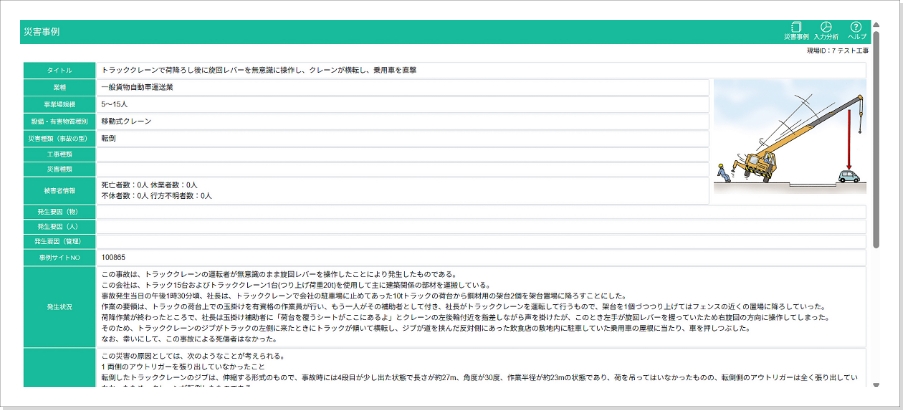This screenshot has width=903, height=410.
Task: Click the empty 発生要因（物）field
Action: tap(480, 211)
